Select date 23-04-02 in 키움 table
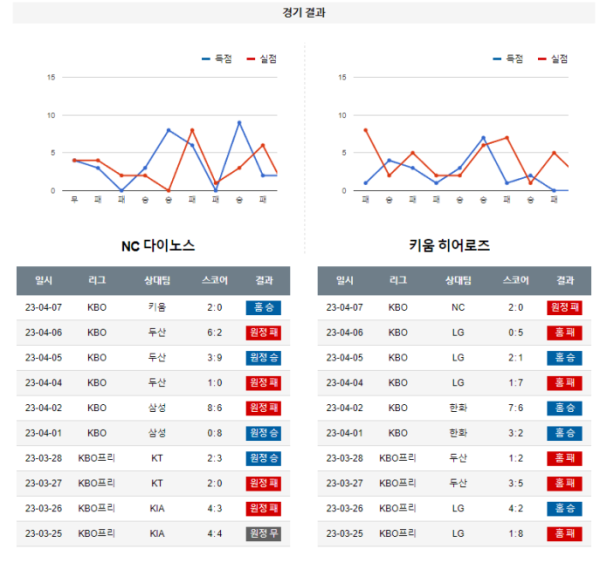 point(345,408)
